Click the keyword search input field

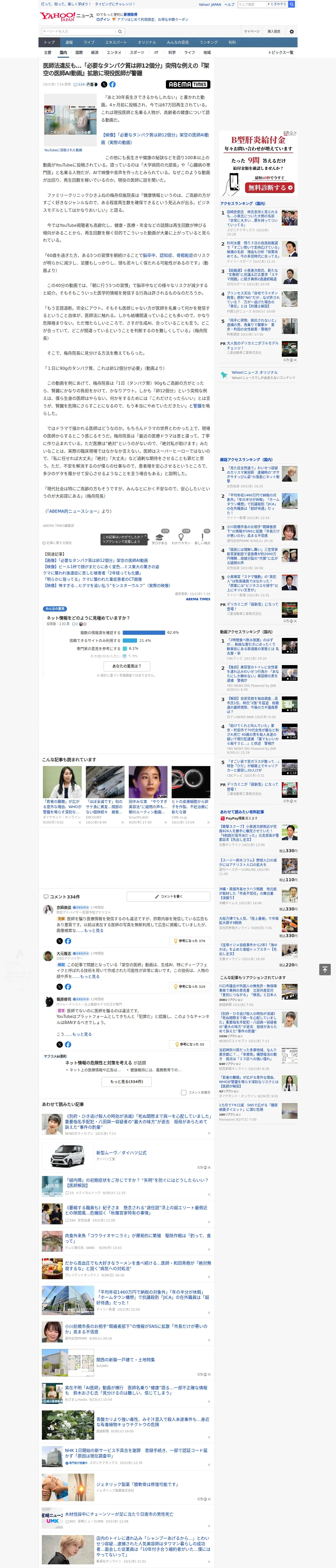(x=78, y=32)
